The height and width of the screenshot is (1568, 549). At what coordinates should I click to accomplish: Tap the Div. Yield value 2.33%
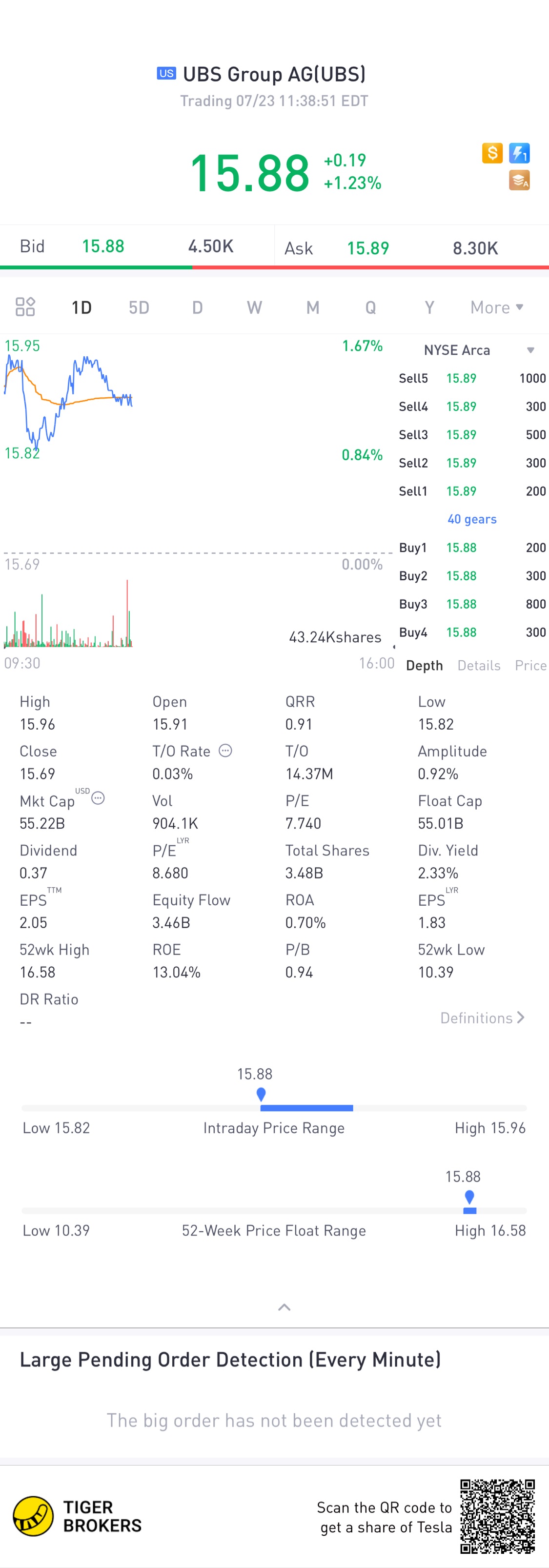438,873
